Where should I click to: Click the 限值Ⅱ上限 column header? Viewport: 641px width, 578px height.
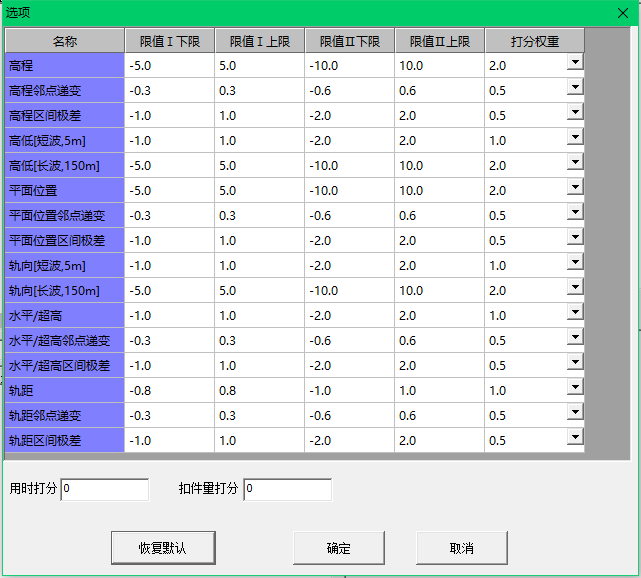[439, 41]
